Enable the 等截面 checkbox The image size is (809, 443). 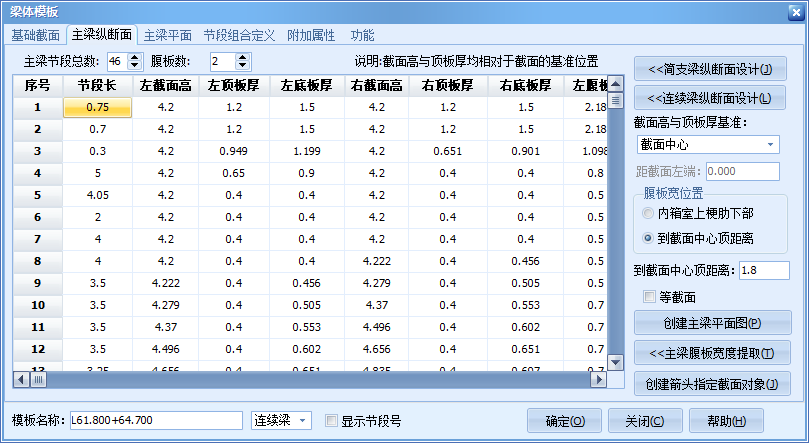pyautogui.click(x=650, y=297)
